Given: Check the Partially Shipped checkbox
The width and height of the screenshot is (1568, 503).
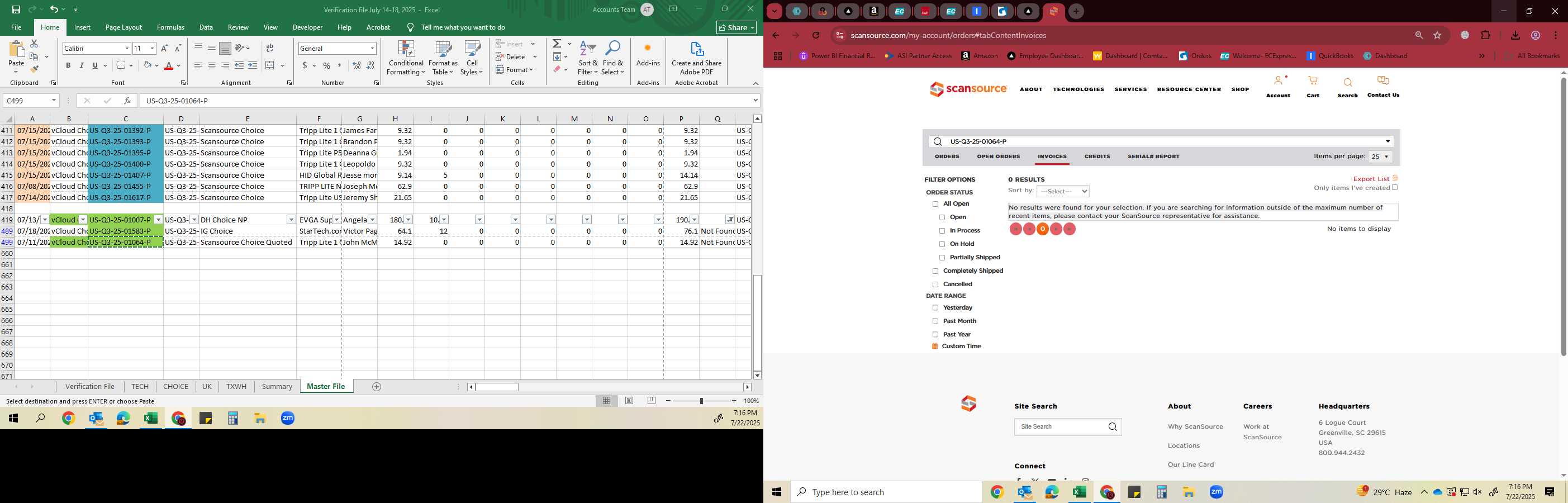Looking at the screenshot, I should [942, 258].
